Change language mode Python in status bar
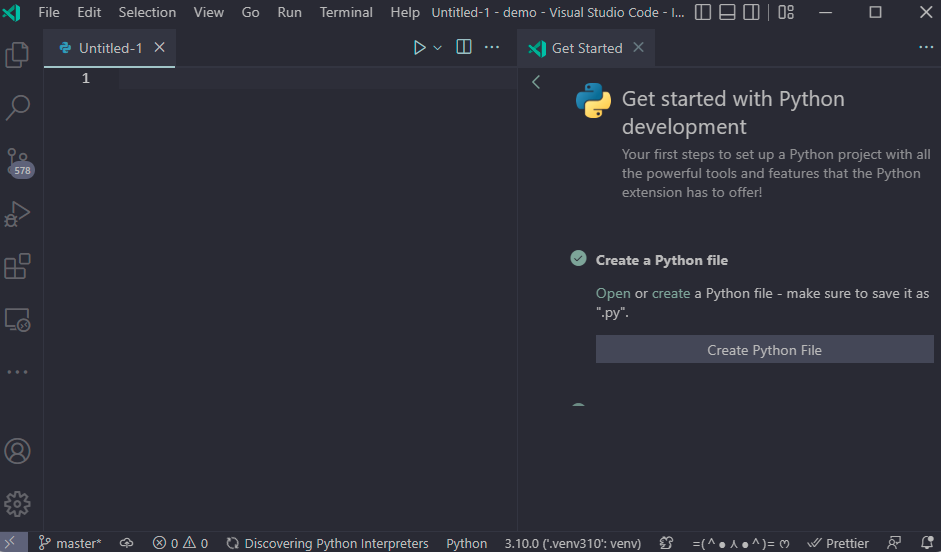 [466, 543]
